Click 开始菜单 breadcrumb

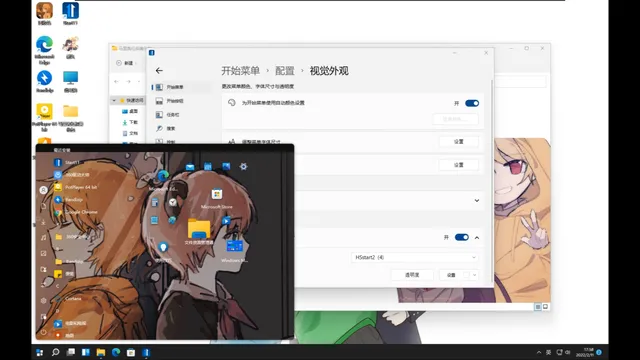pyautogui.click(x=240, y=71)
